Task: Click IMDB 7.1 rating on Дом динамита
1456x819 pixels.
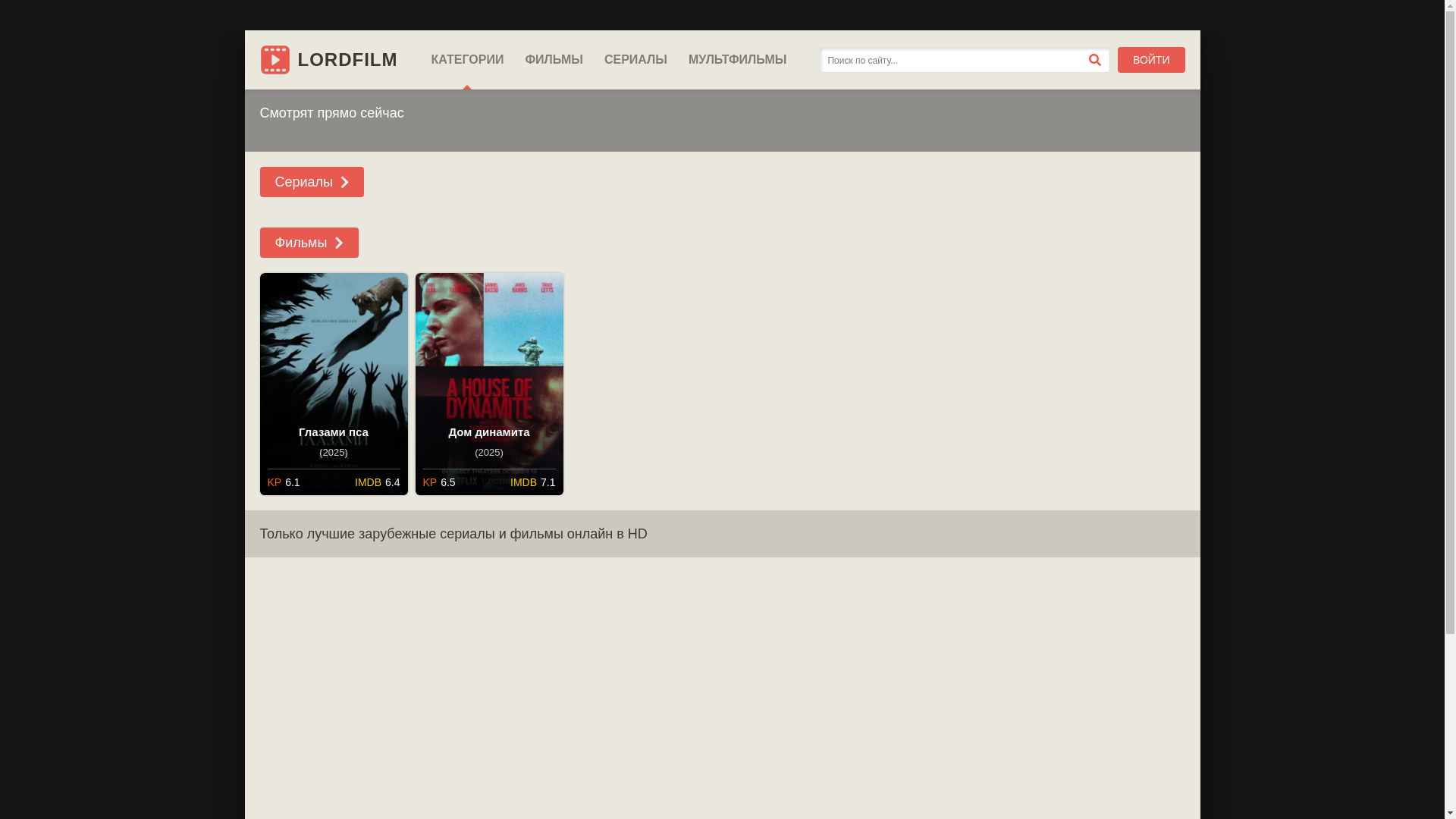Action: 532,482
